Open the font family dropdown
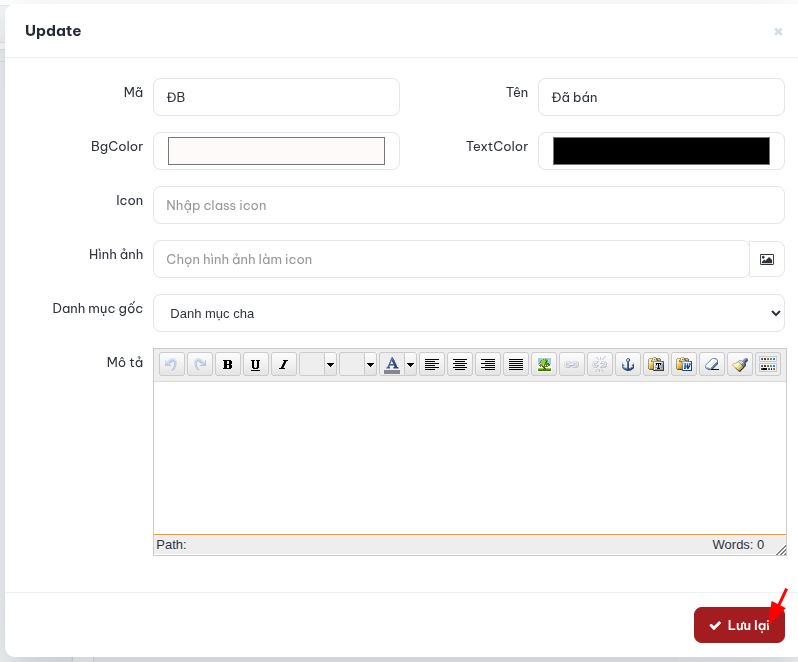This screenshot has height=662, width=798. [318, 364]
